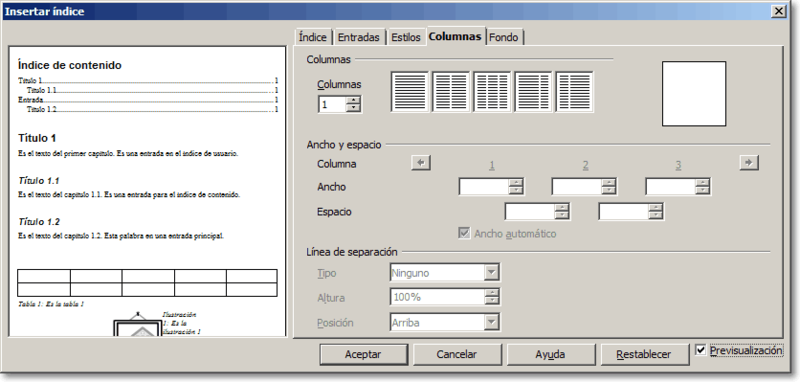Click the Aceptar button

(363, 354)
